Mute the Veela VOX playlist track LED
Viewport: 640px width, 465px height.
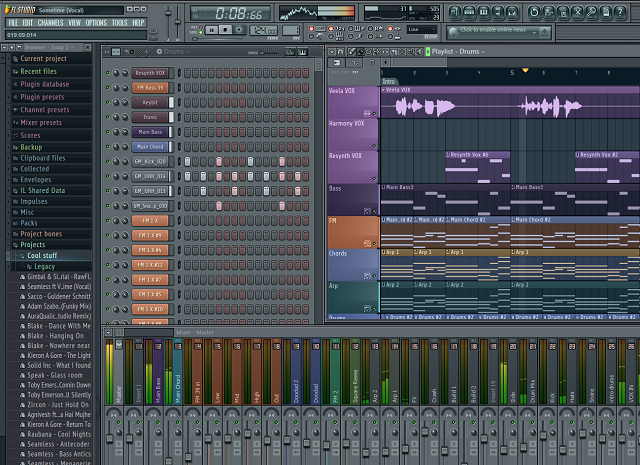tap(374, 113)
